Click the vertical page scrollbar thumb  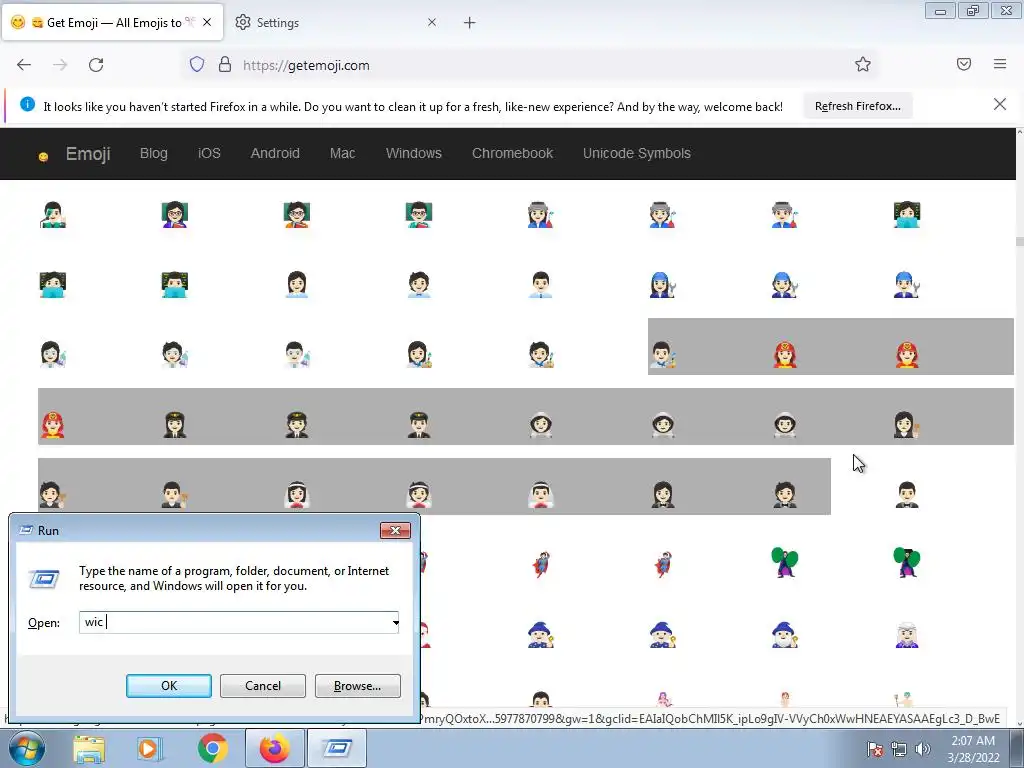click(x=1019, y=241)
